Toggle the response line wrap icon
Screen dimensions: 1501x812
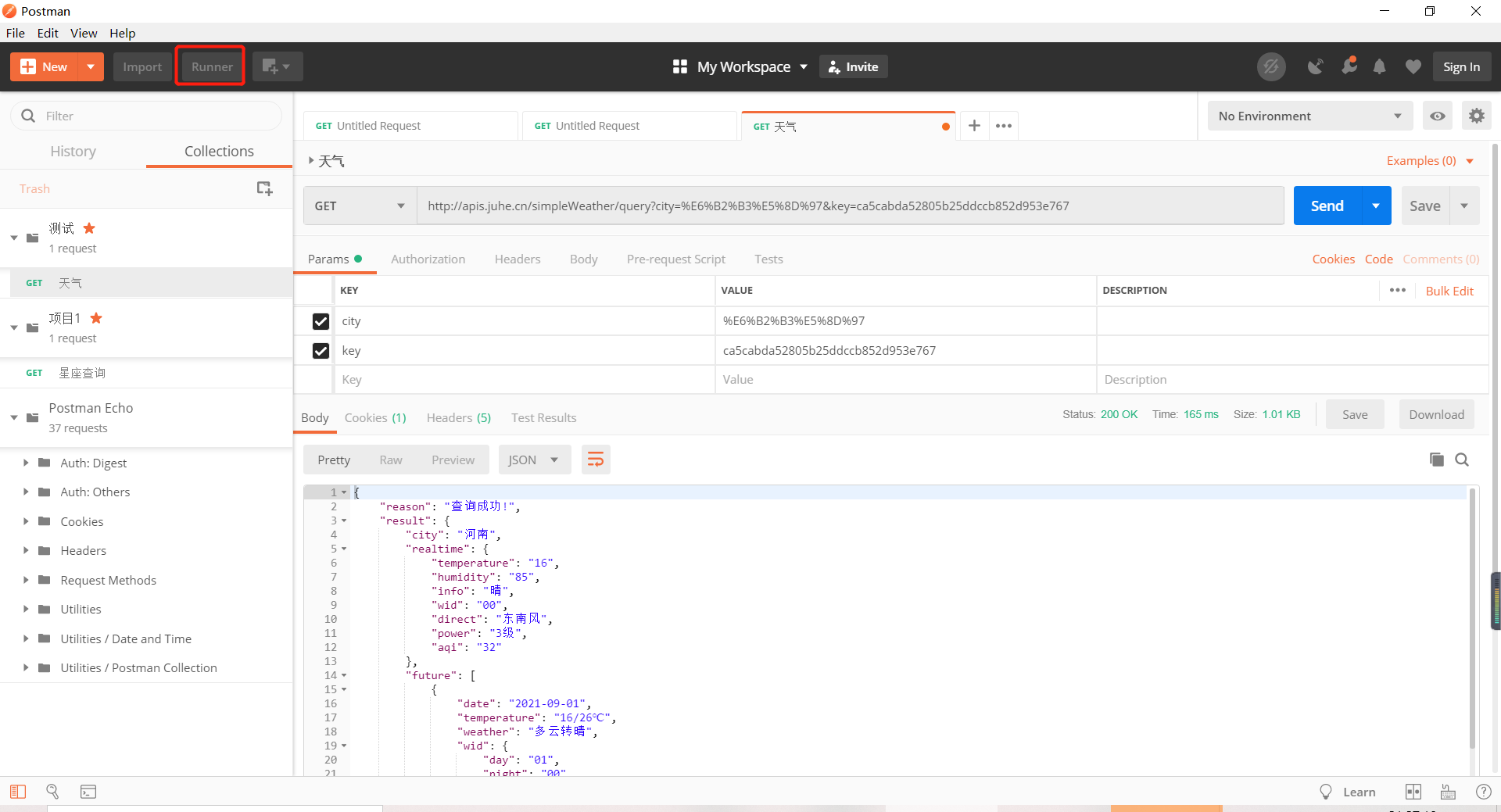596,460
